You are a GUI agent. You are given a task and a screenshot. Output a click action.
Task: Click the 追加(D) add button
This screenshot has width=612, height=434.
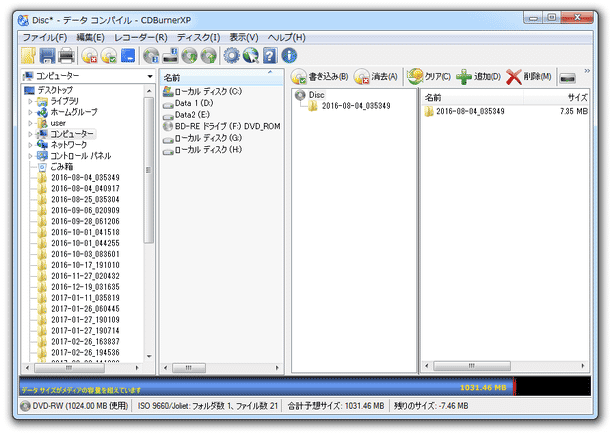(x=479, y=76)
